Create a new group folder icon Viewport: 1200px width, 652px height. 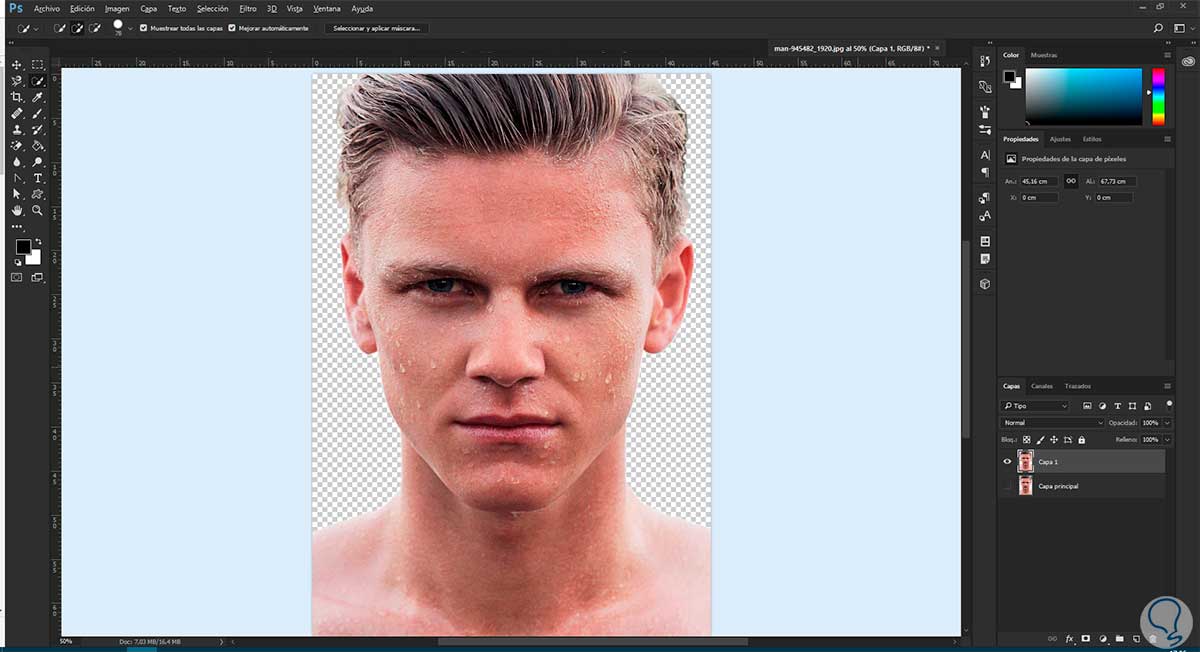(1120, 638)
